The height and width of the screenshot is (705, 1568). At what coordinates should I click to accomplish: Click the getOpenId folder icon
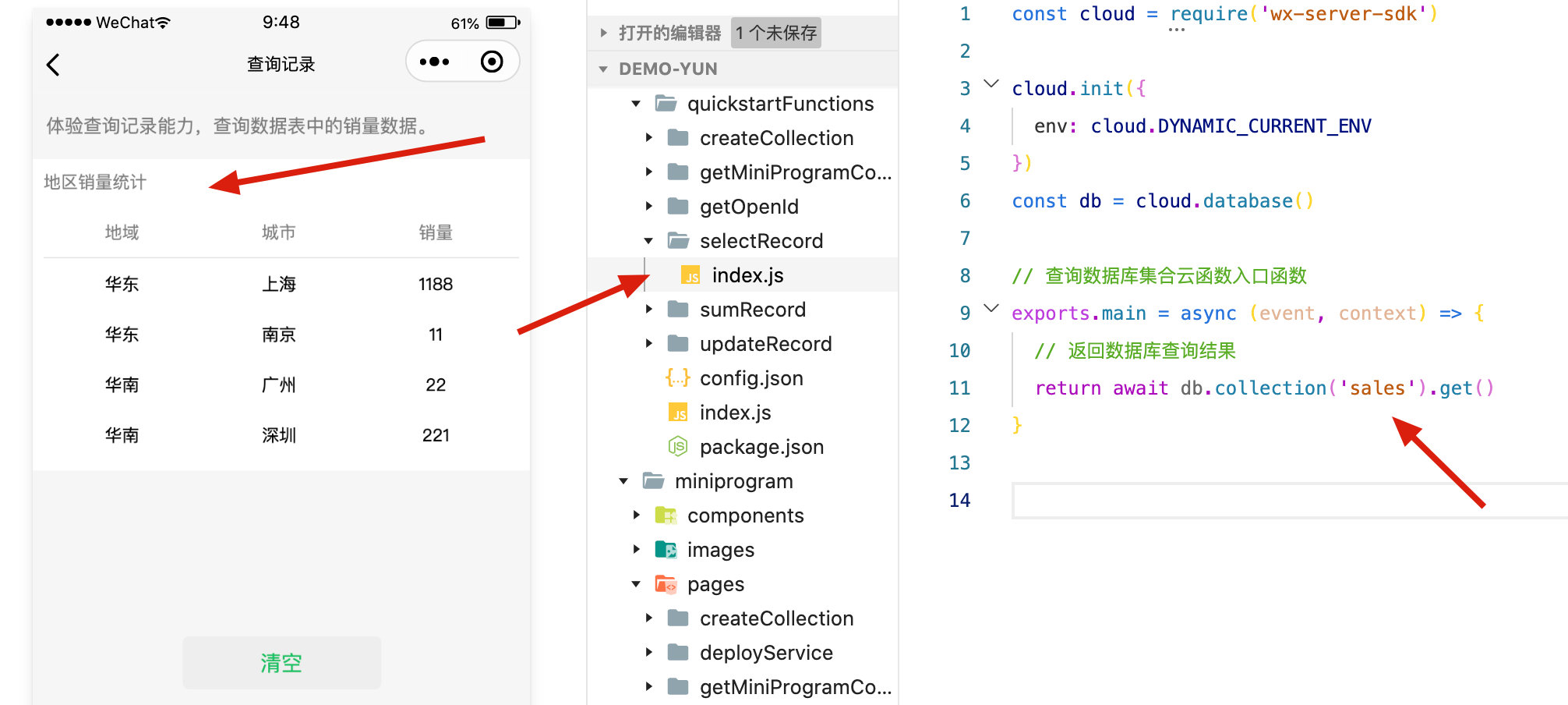(678, 206)
